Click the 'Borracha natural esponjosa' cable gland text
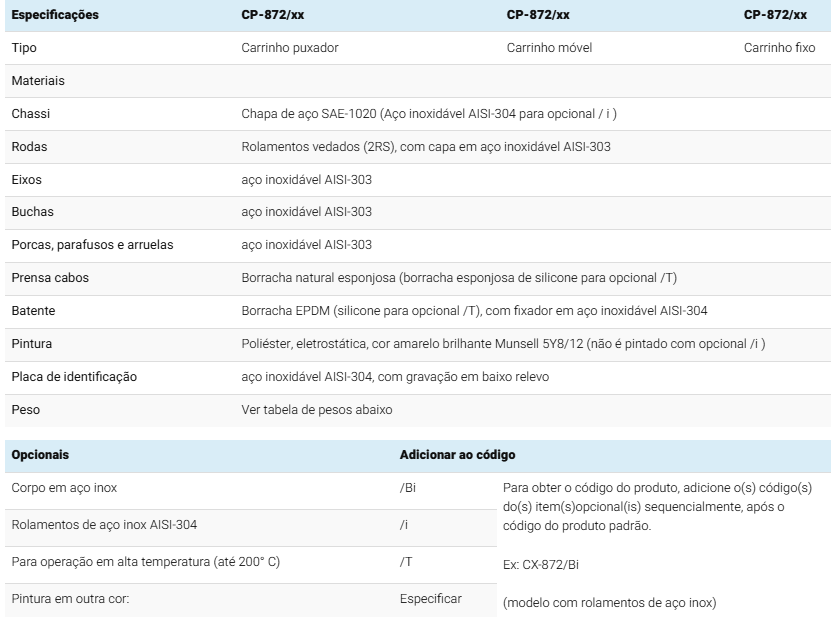831x617 pixels. (466, 278)
